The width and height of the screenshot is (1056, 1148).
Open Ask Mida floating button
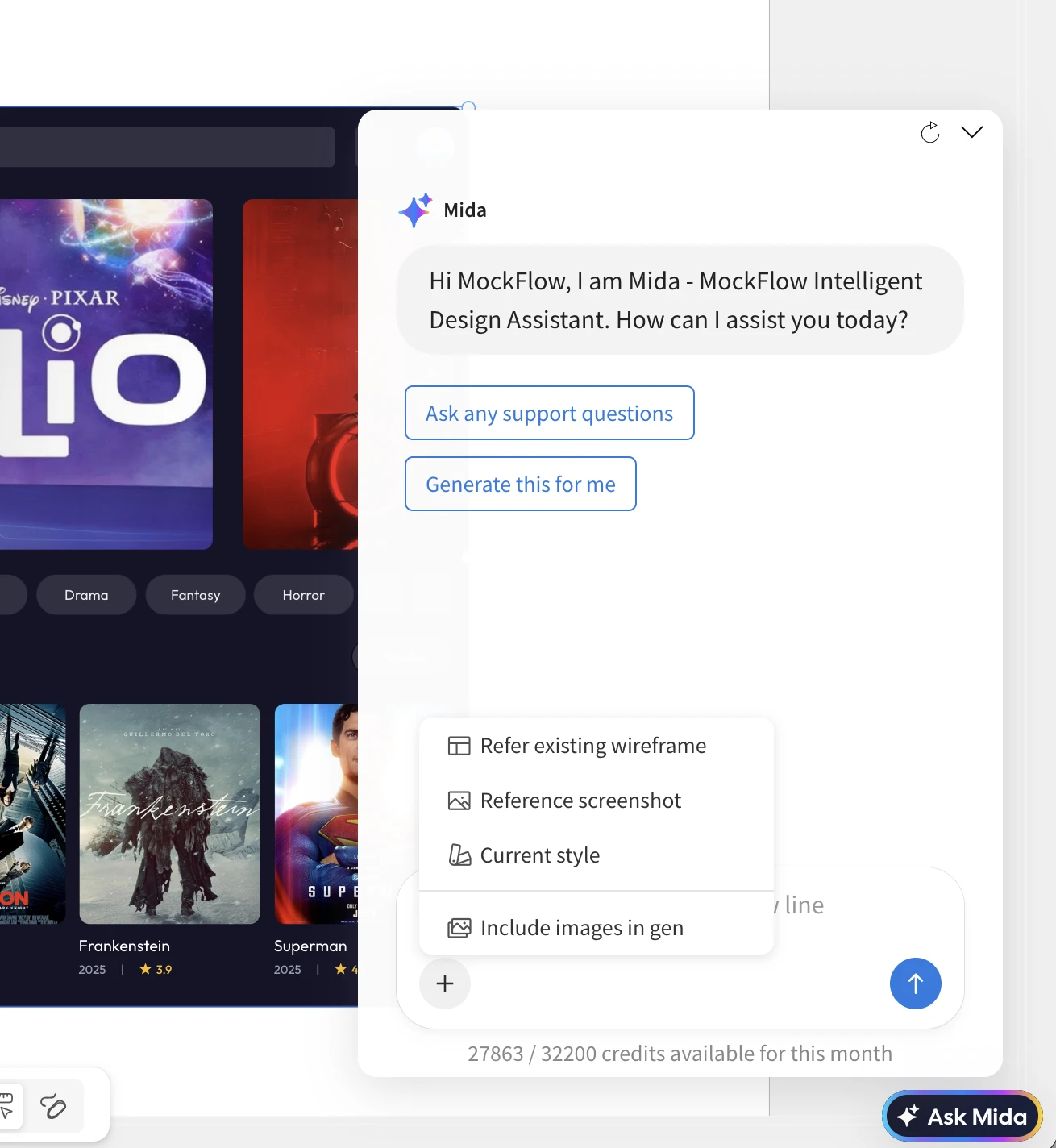(962, 1117)
